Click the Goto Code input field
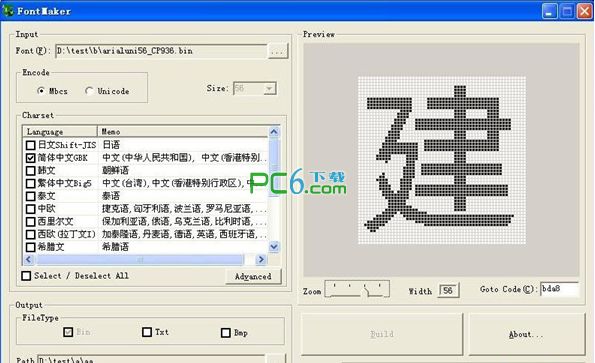This screenshot has width=595, height=363. (x=559, y=289)
